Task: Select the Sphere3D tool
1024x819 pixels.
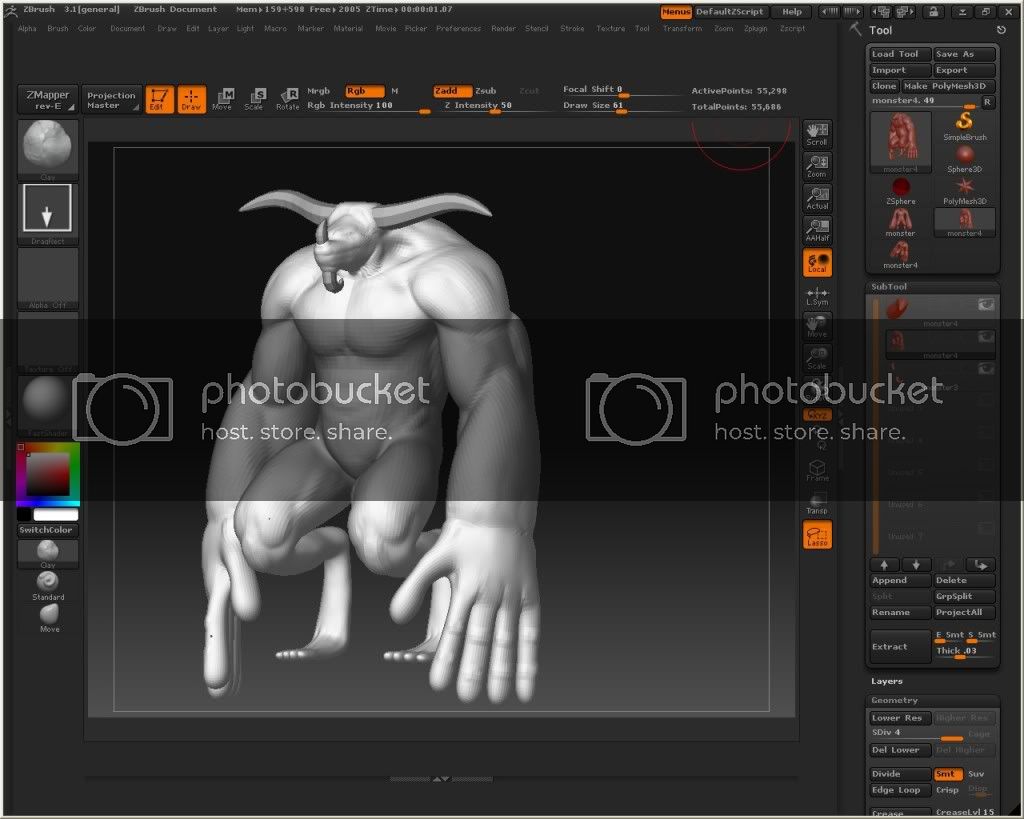Action: (x=965, y=159)
